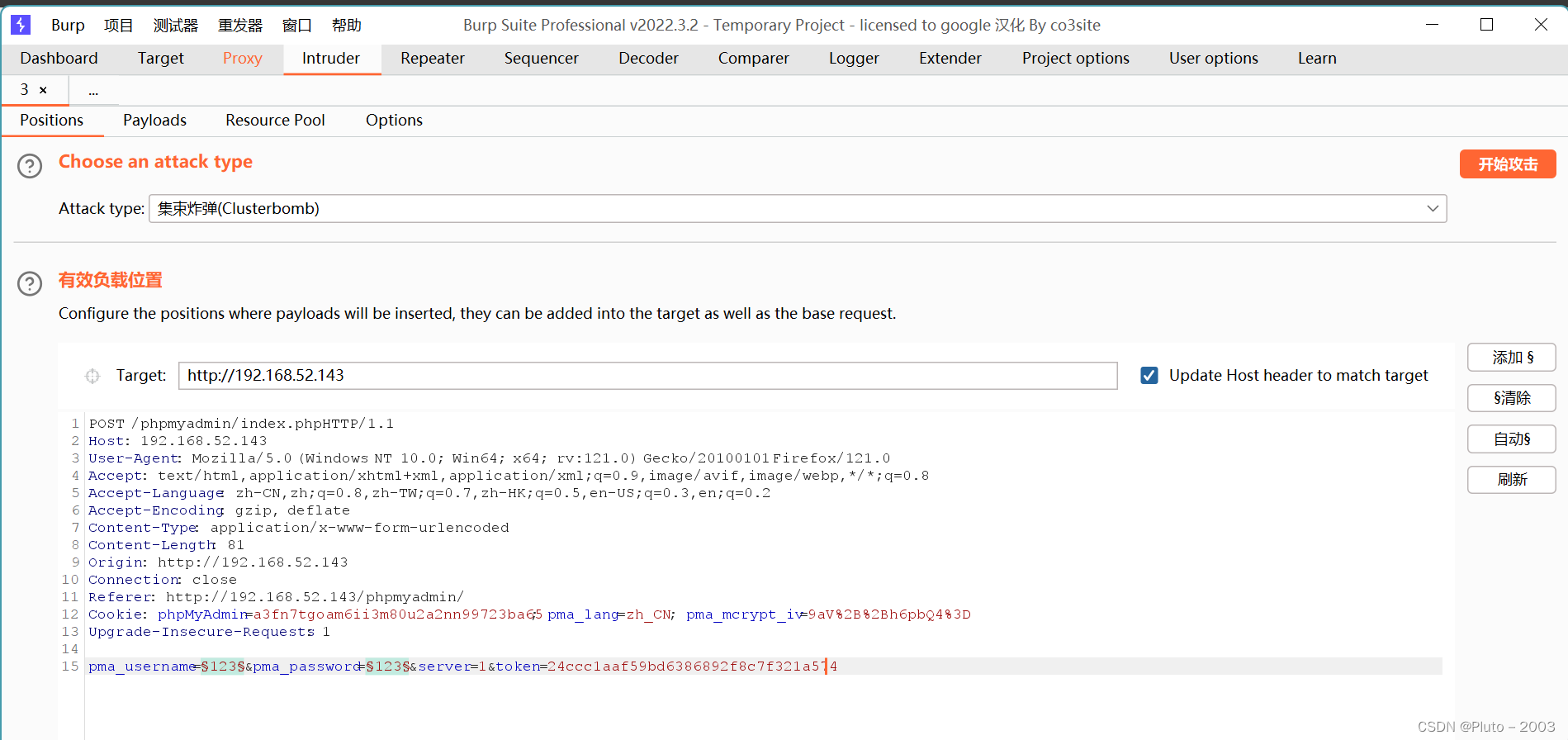Click the Burp Suite lightning logo icon
Viewport: 1568px width, 740px height.
[21, 25]
